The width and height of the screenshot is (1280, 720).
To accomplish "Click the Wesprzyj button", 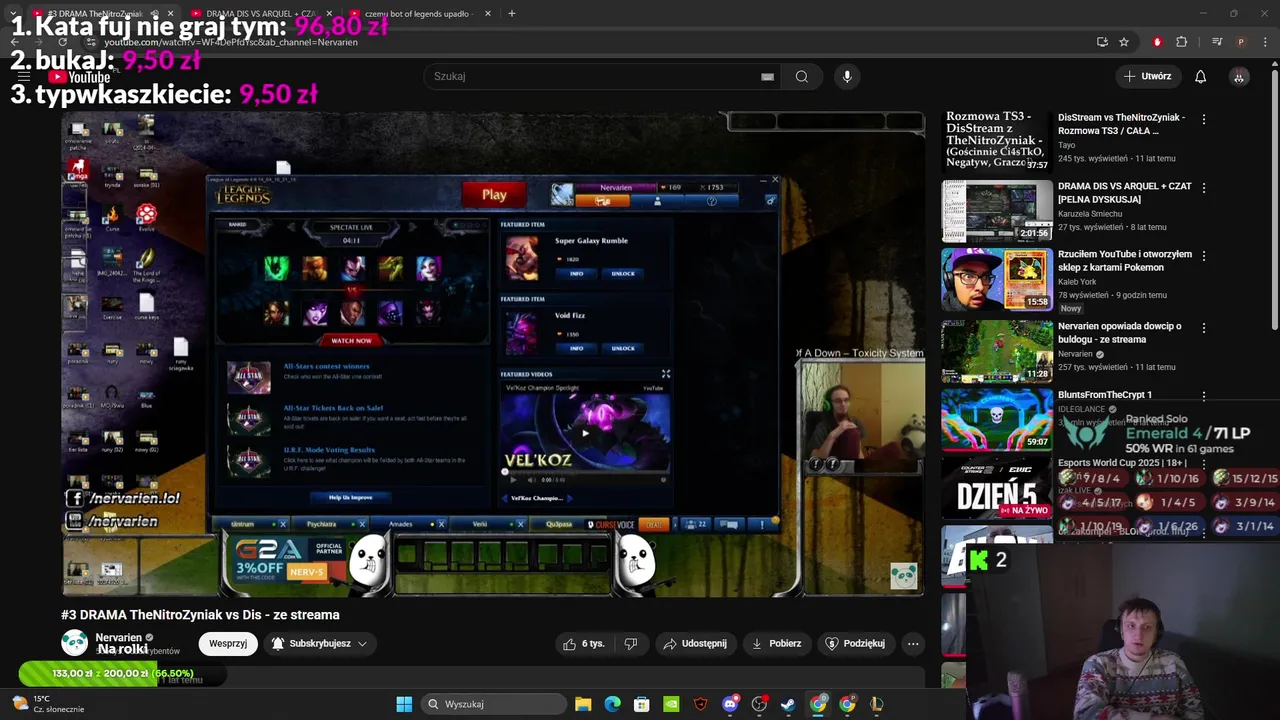I will (228, 643).
